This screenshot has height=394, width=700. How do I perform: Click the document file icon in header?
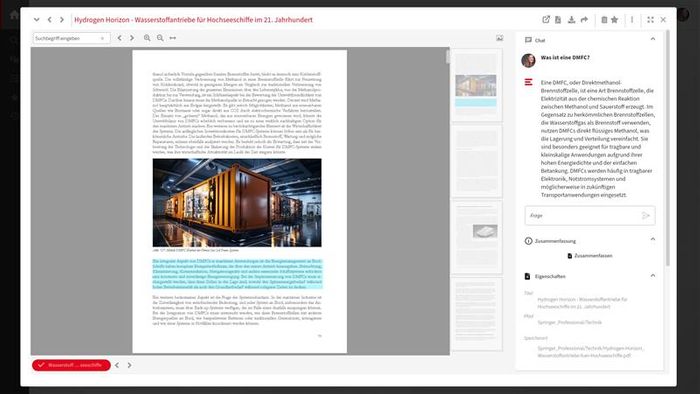coord(558,20)
